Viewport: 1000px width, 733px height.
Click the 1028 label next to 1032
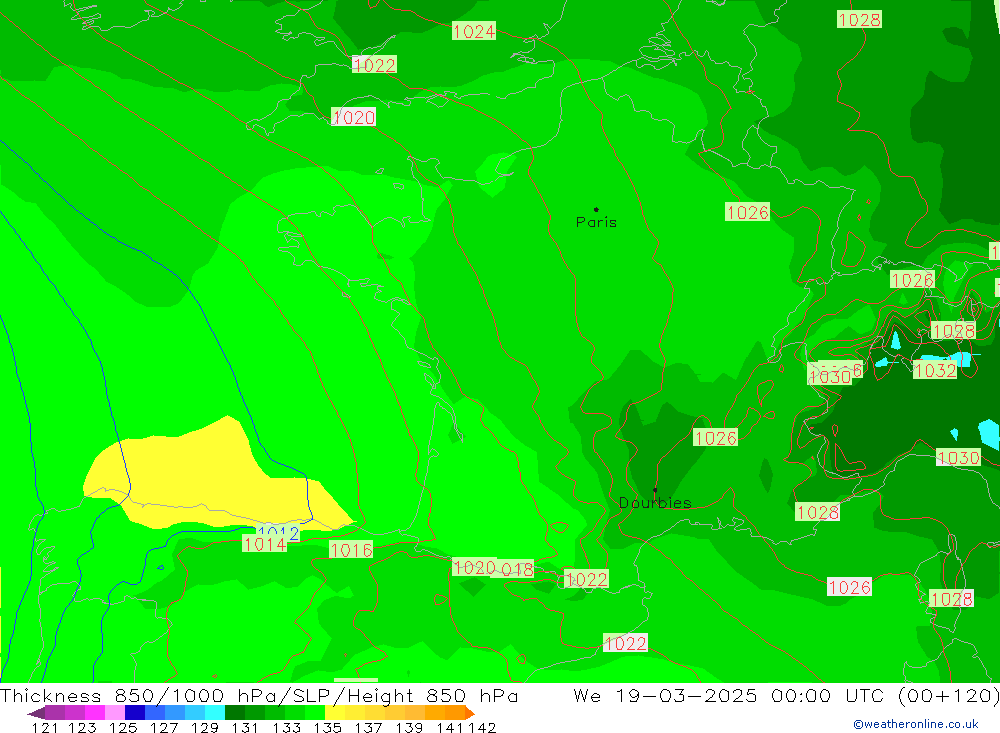(x=953, y=330)
